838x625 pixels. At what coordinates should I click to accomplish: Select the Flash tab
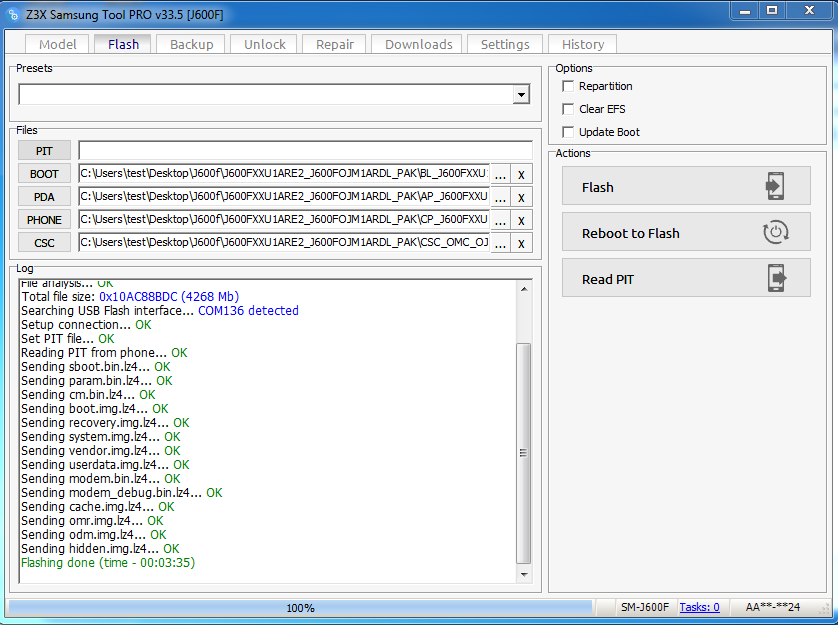123,44
